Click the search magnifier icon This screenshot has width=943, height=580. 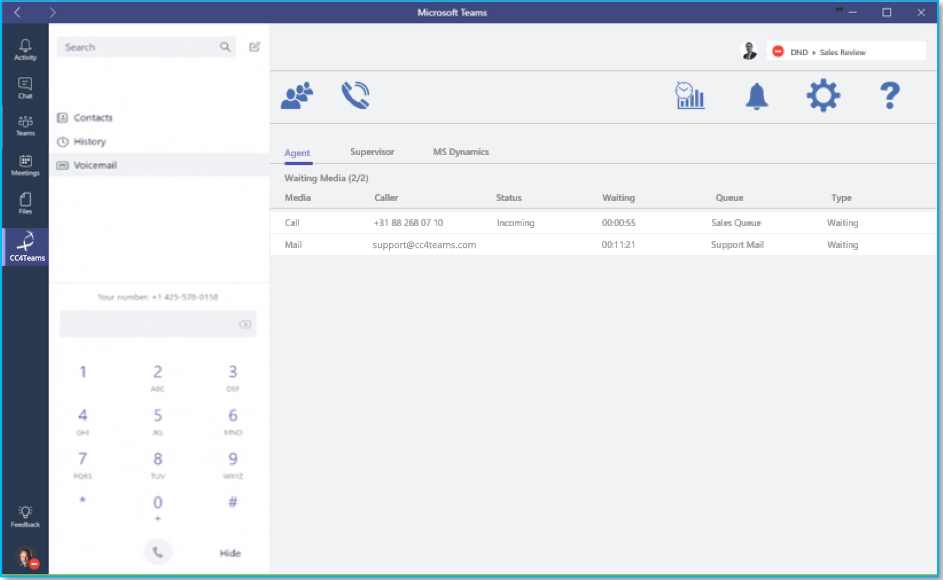(225, 47)
